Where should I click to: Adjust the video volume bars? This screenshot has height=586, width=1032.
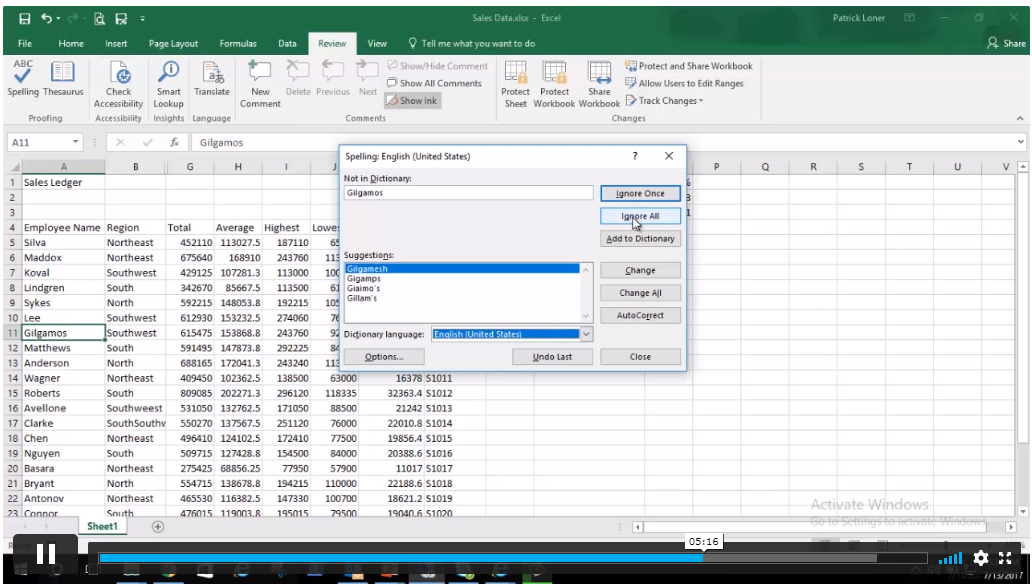(950, 559)
